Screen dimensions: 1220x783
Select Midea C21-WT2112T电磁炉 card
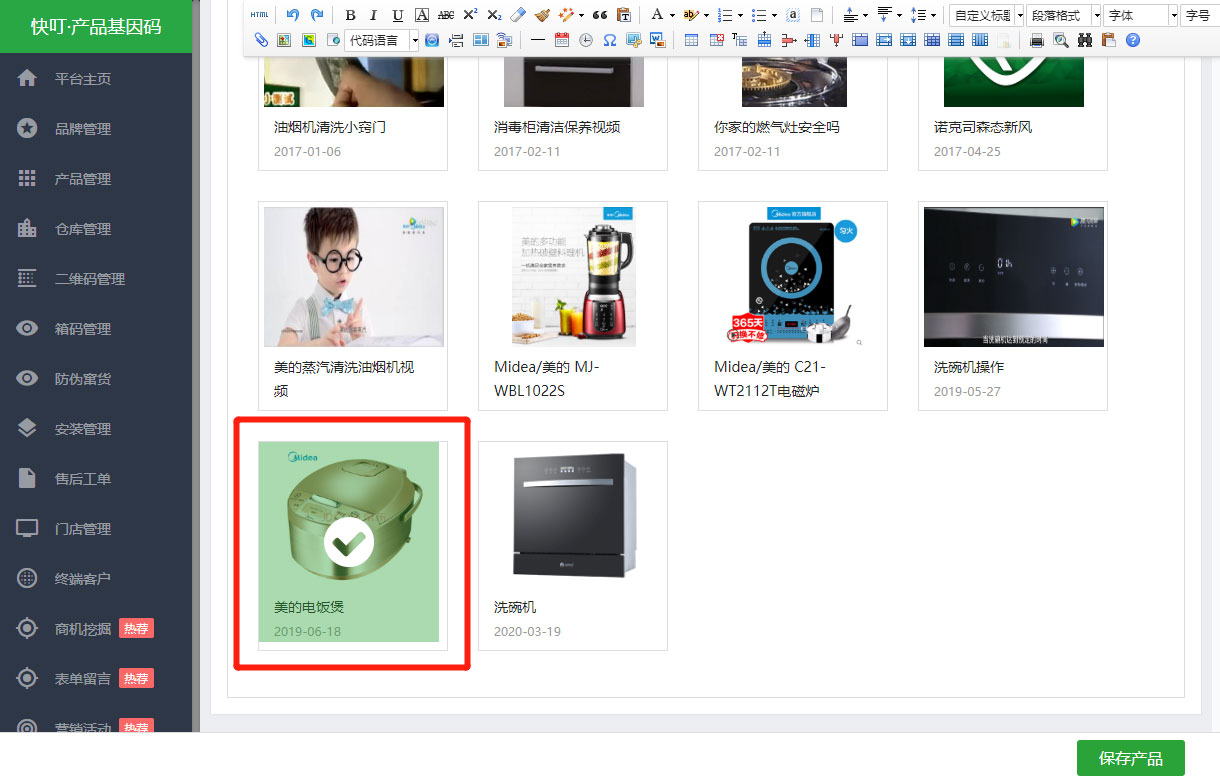click(793, 306)
